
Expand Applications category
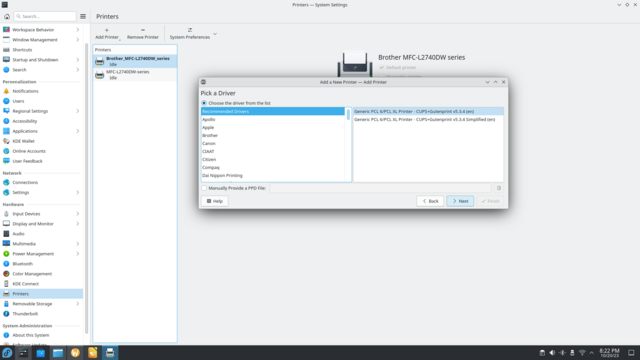(x=78, y=131)
